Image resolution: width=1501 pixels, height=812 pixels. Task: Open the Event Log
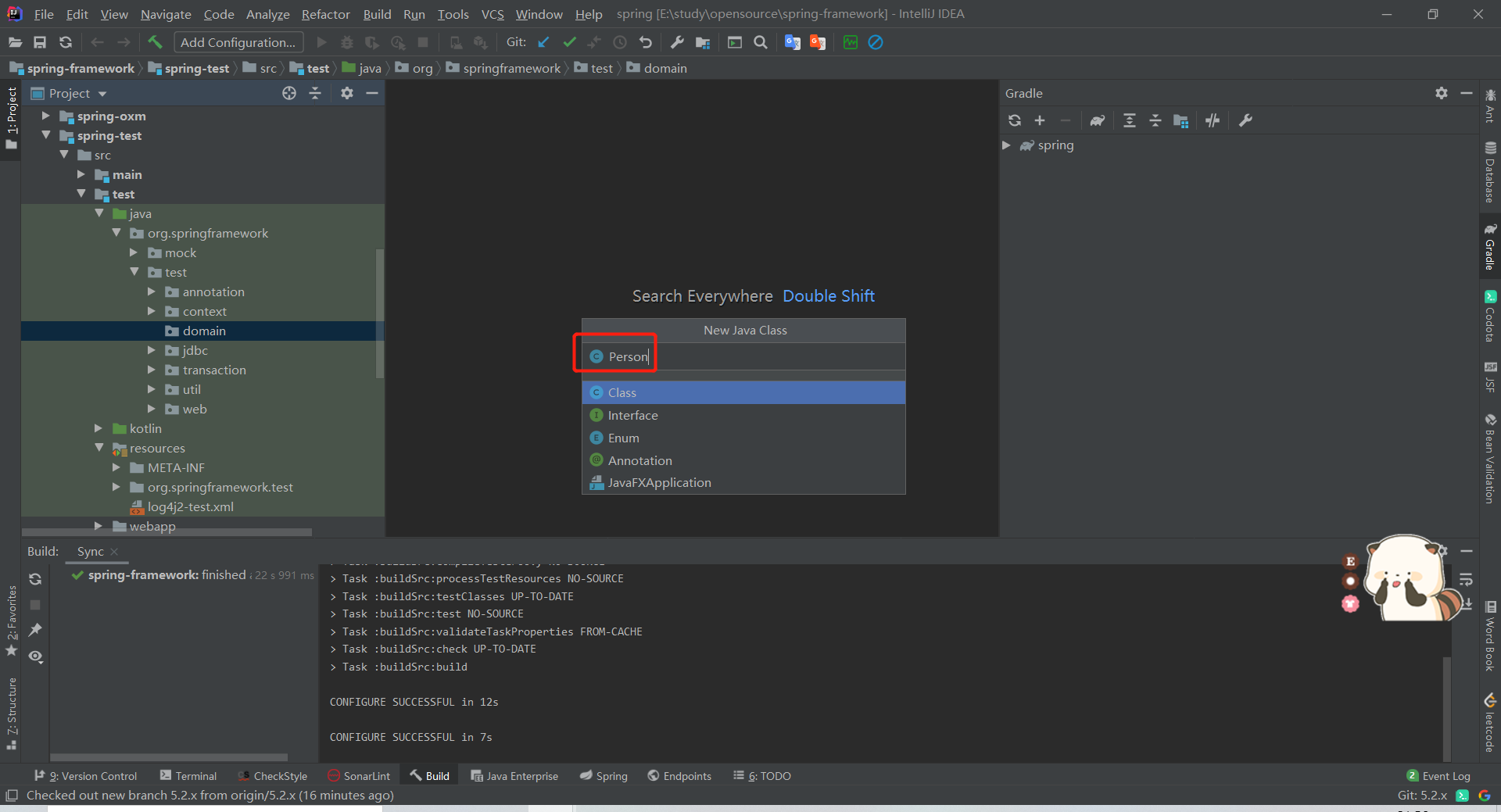[1438, 775]
